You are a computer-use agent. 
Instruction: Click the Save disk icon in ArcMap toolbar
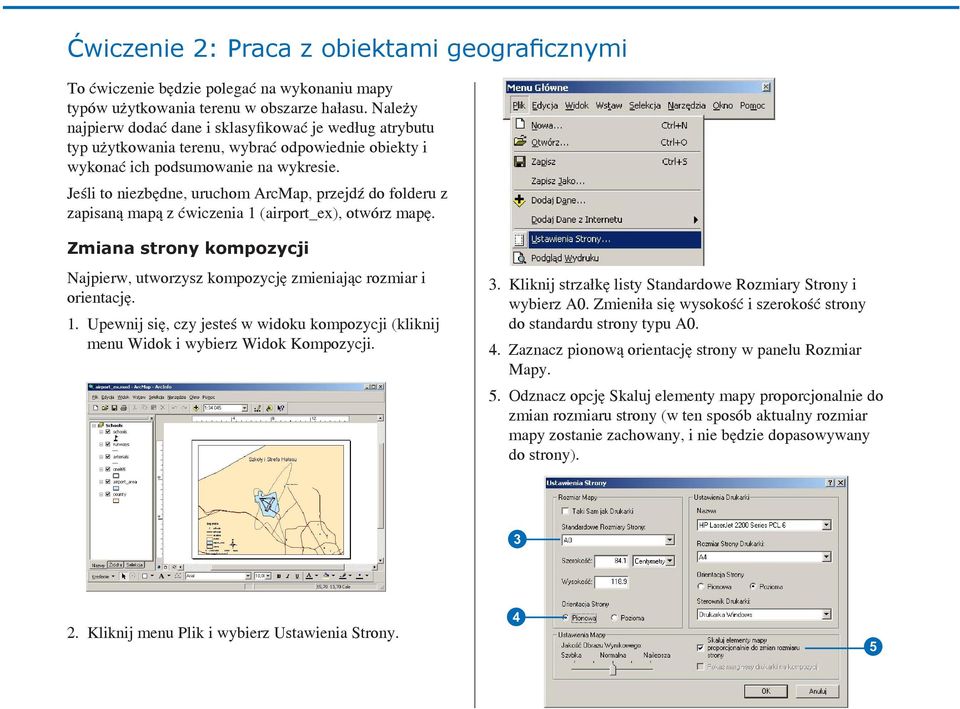[x=114, y=408]
